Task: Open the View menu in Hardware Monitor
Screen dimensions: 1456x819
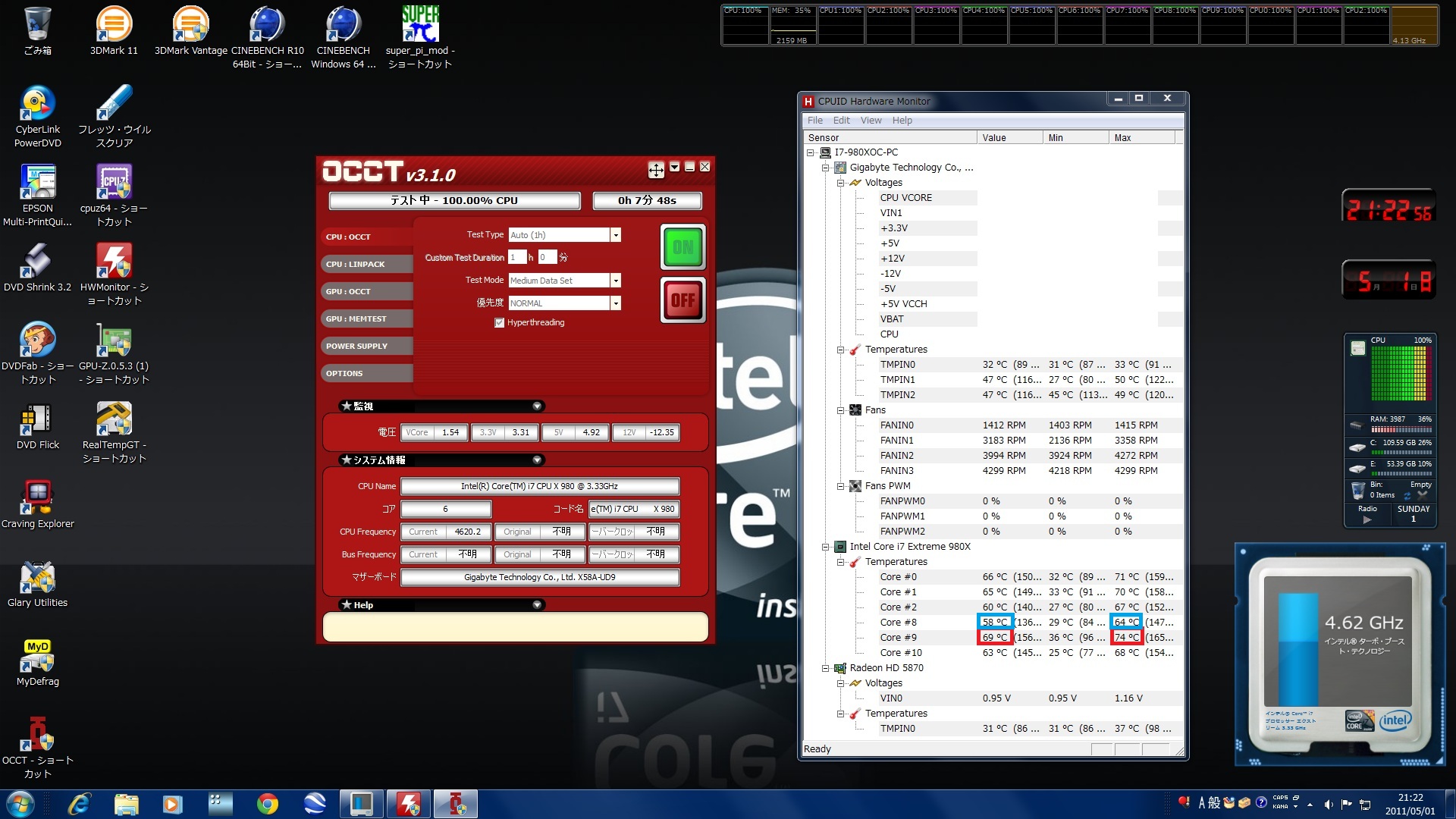Action: click(x=871, y=121)
